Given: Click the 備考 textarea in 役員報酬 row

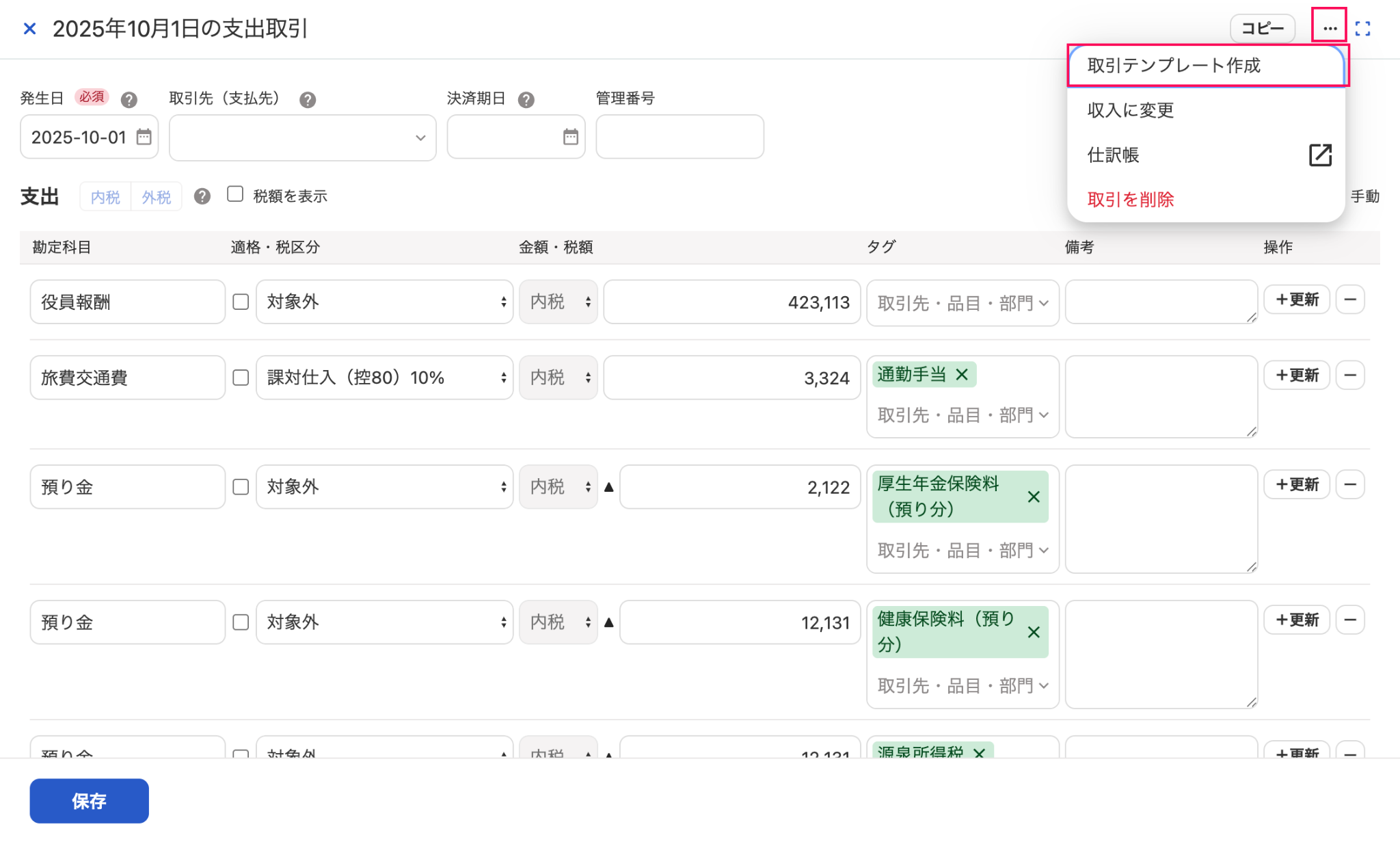Looking at the screenshot, I should coord(1161,302).
